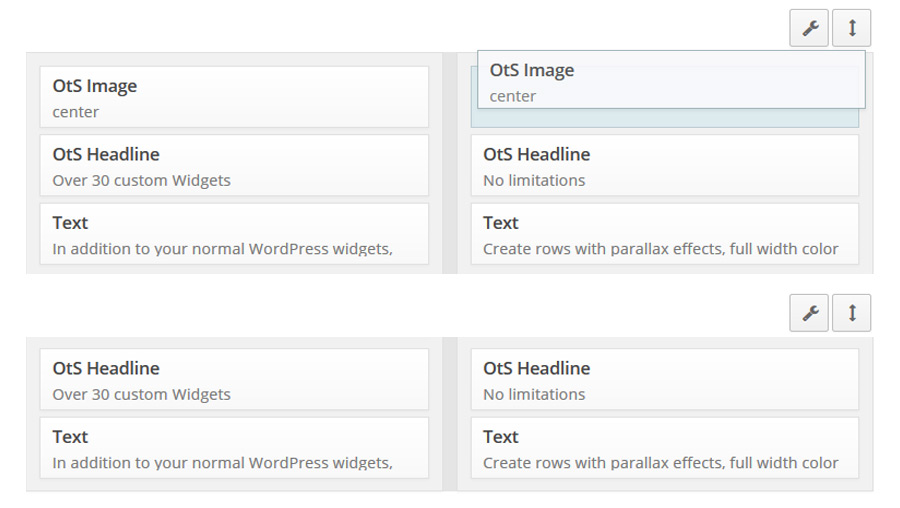
Task: Open first row's parallax effects Text widget
Action: (665, 234)
